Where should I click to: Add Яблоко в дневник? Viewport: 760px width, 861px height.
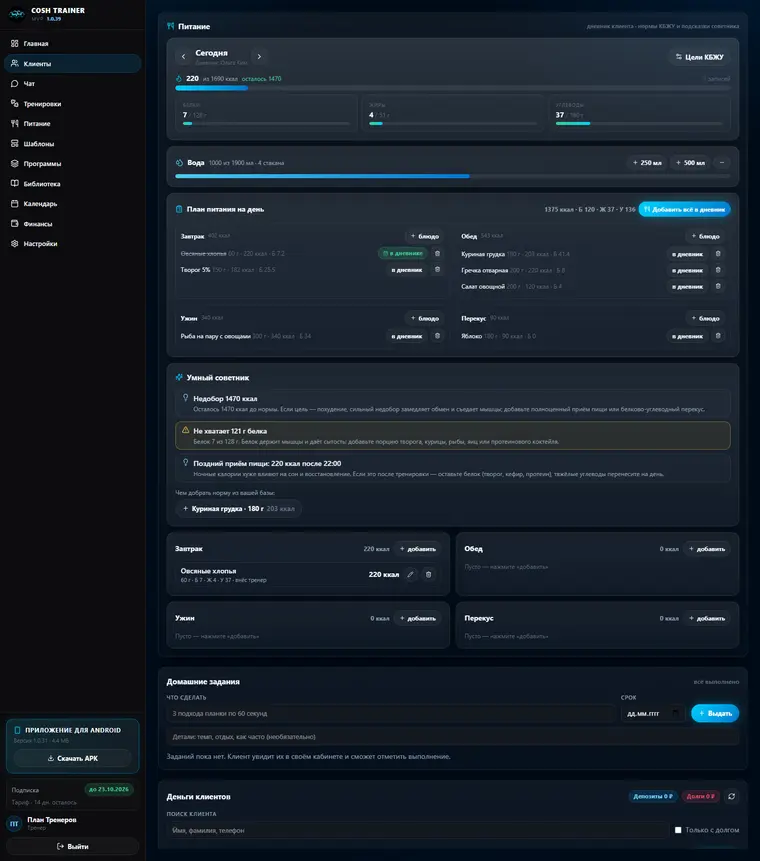coord(687,336)
